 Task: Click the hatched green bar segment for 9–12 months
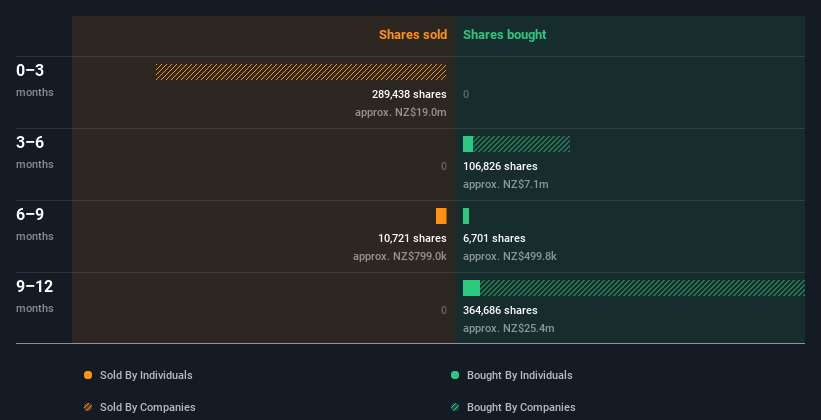point(642,288)
